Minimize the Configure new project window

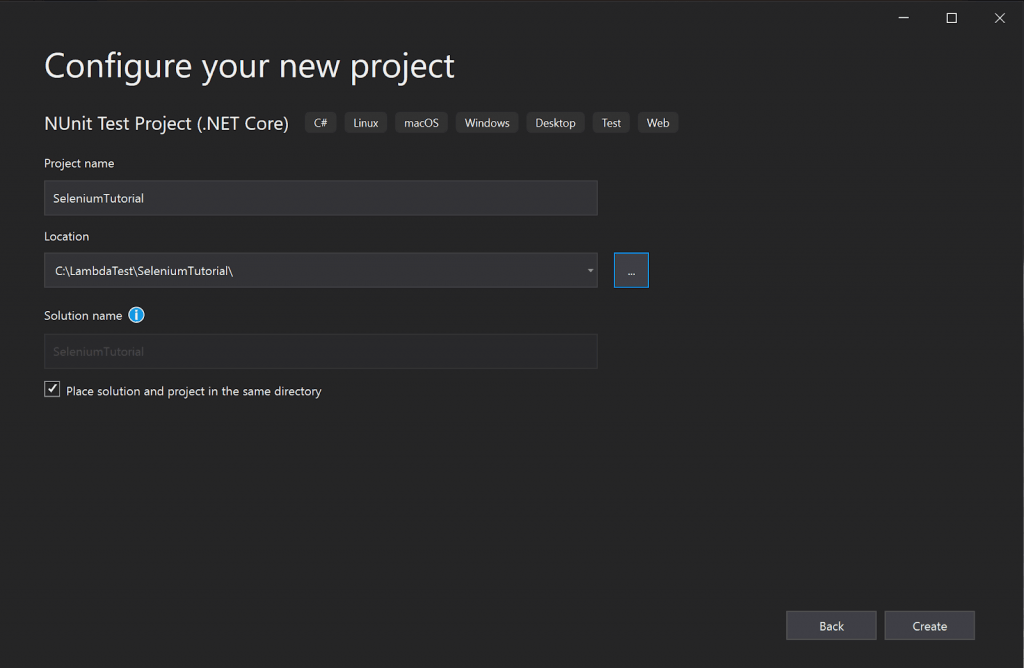tap(903, 17)
